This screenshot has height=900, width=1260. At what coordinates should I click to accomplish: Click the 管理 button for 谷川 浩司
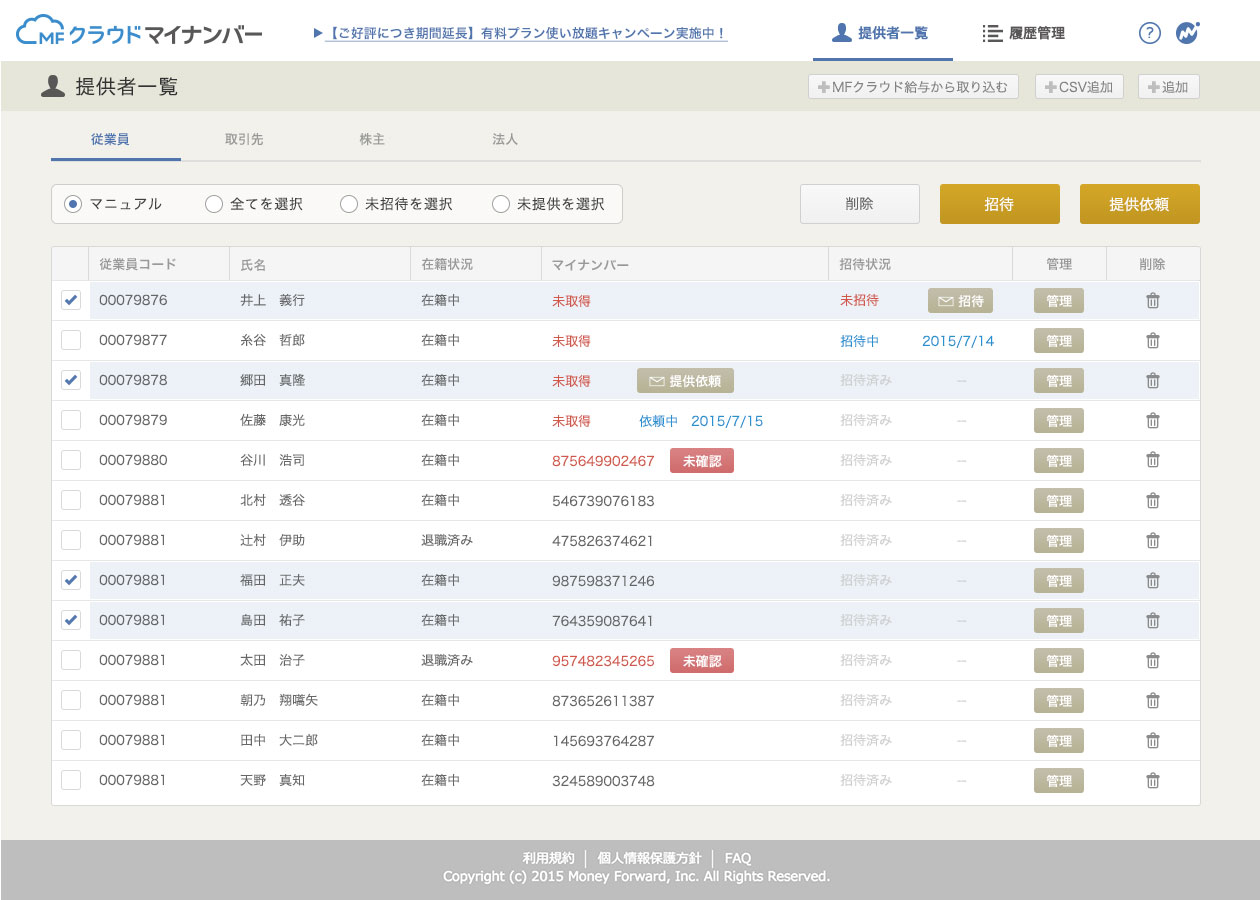pos(1058,460)
